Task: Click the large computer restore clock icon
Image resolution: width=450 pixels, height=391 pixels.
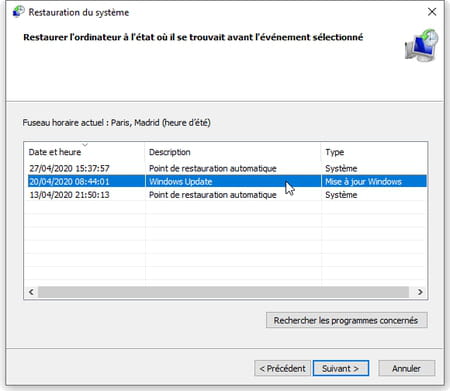Action: tap(422, 46)
